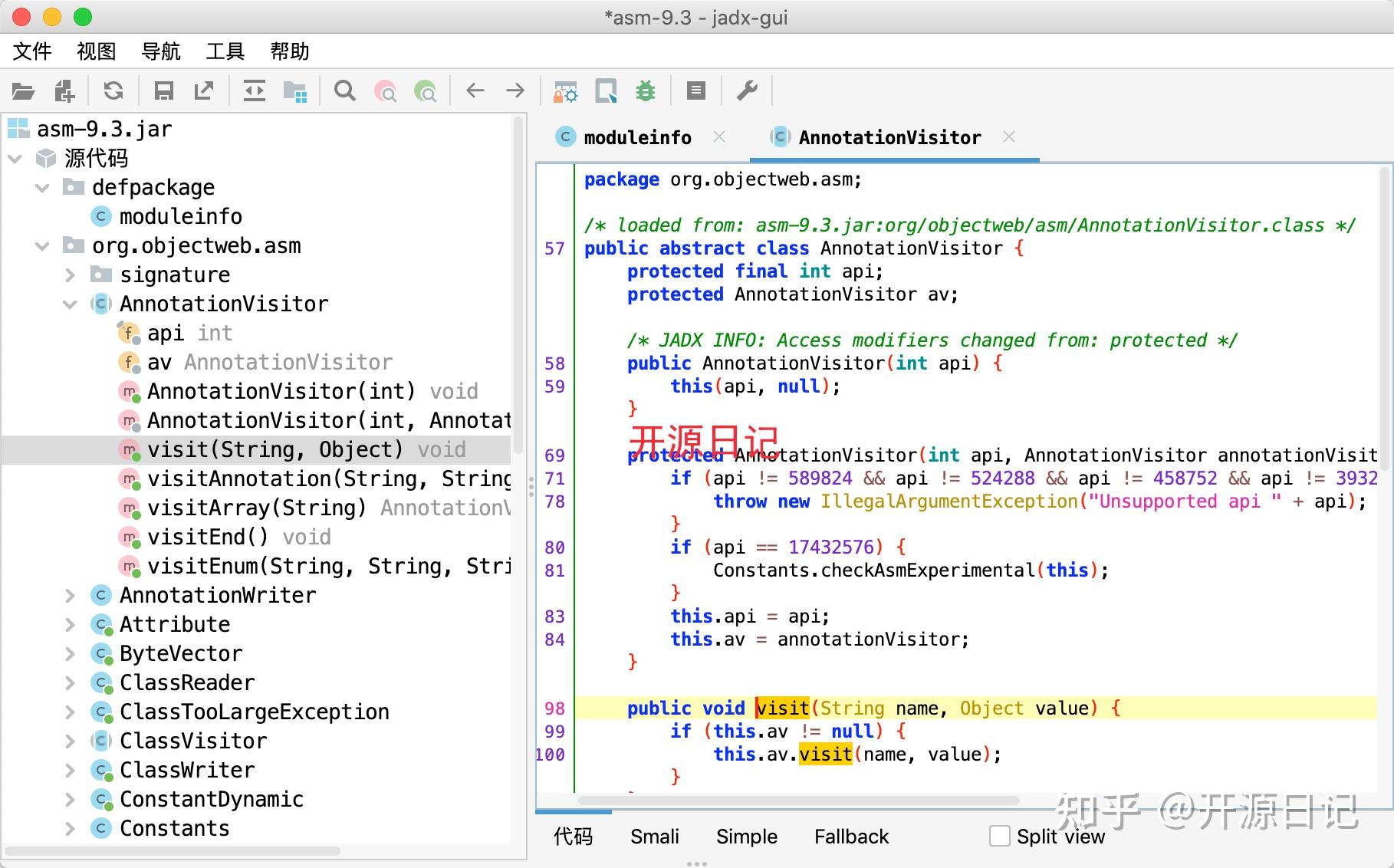Image resolution: width=1394 pixels, height=868 pixels.
Task: Navigate back with left arrow
Action: (x=475, y=91)
